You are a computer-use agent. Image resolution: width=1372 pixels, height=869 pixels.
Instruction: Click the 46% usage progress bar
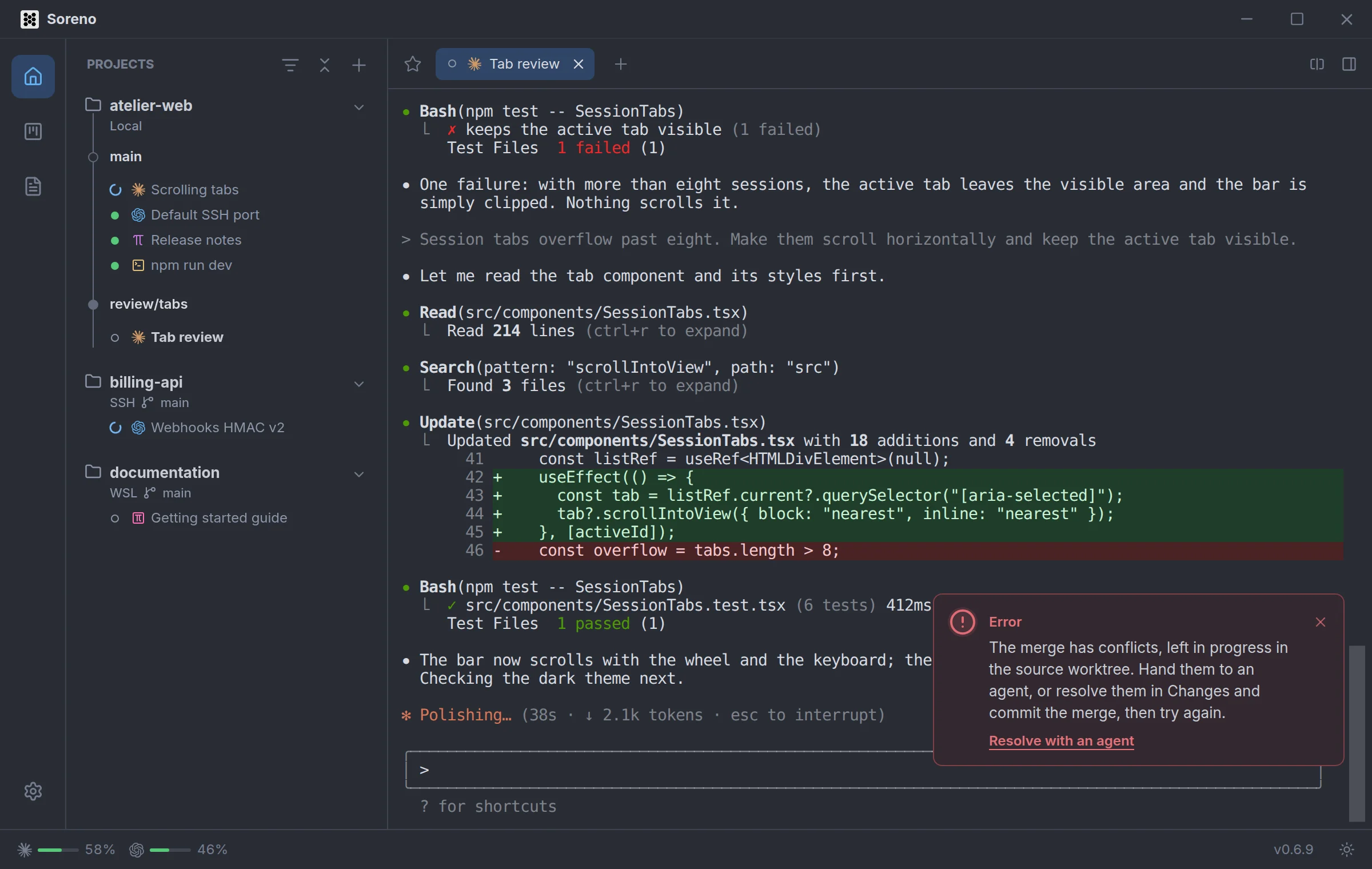point(170,850)
